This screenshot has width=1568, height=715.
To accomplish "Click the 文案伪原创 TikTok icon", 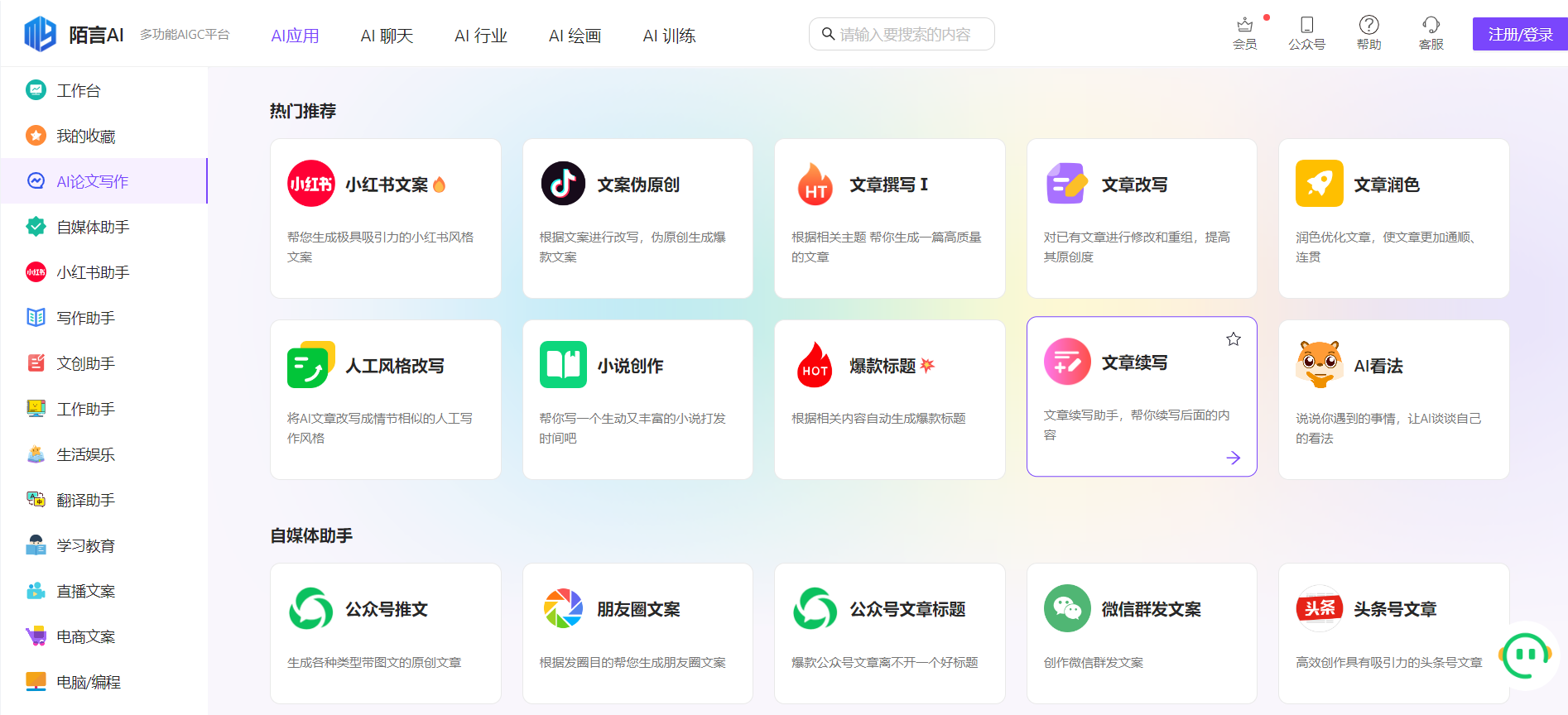I will click(x=563, y=184).
